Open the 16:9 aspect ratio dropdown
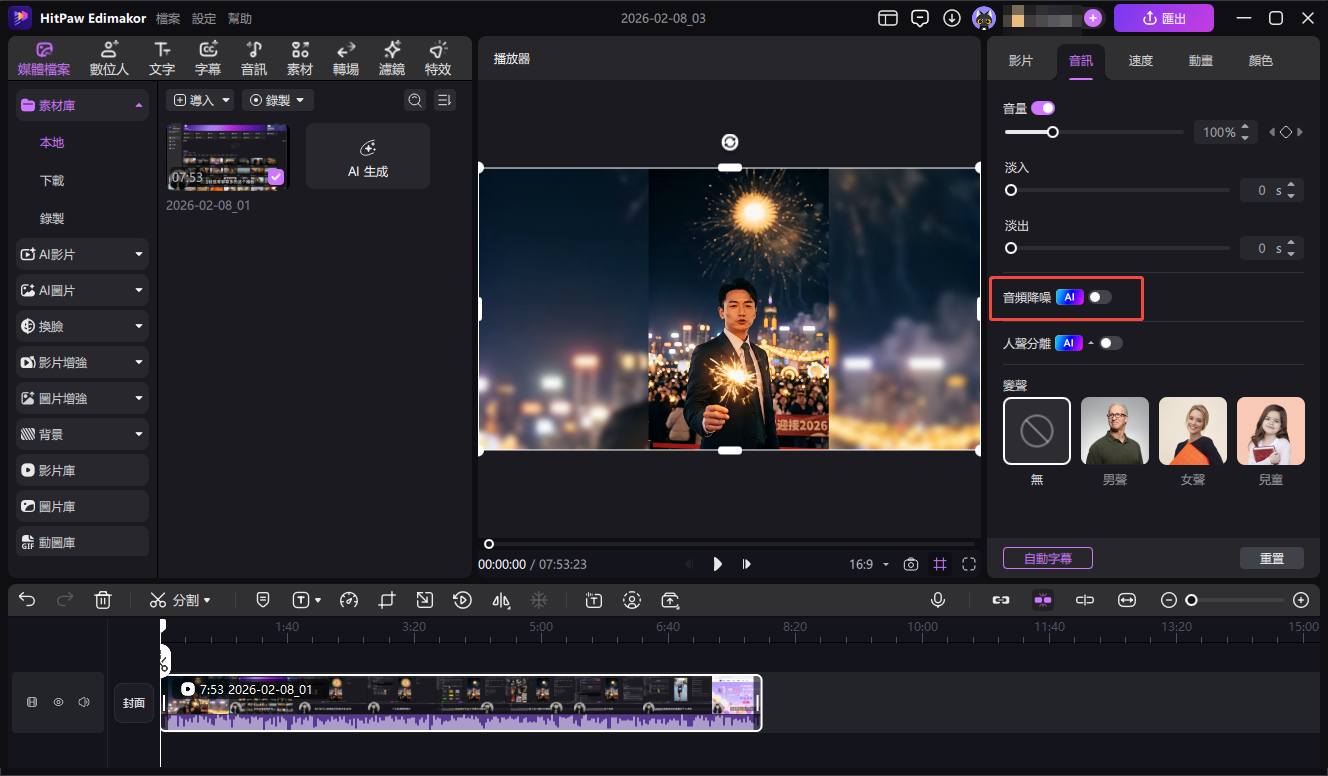1328x776 pixels. (868, 565)
